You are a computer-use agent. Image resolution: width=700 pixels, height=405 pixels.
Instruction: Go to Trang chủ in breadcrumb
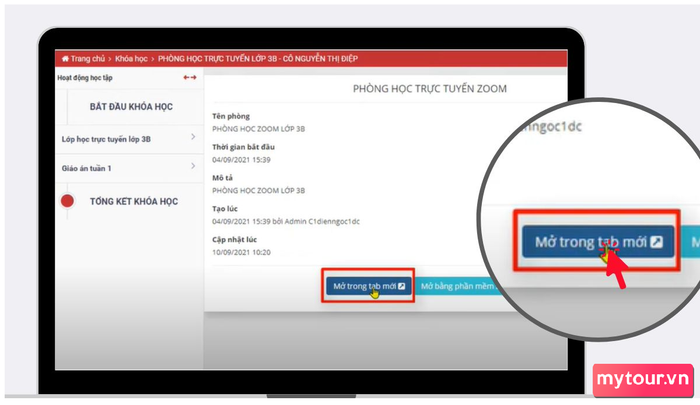coord(87,58)
